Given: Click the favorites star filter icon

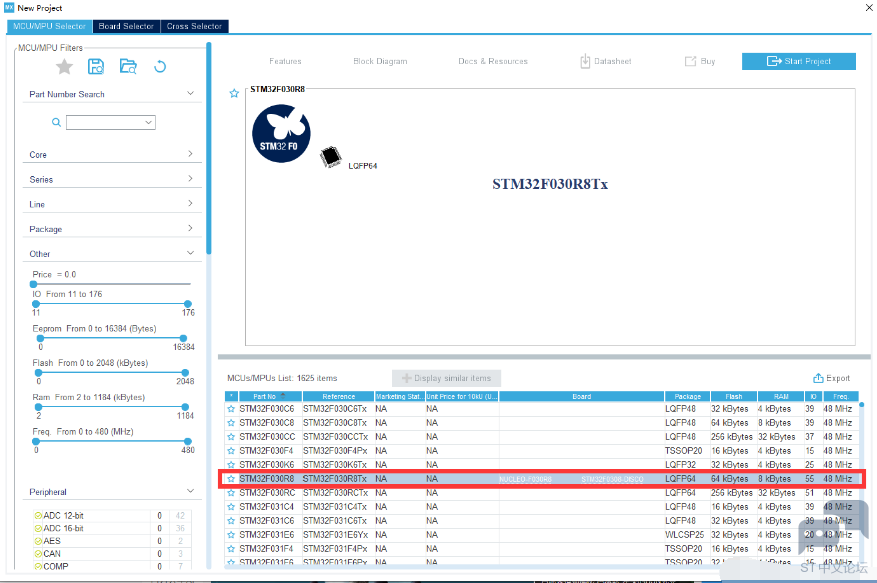Looking at the screenshot, I should pos(64,67).
